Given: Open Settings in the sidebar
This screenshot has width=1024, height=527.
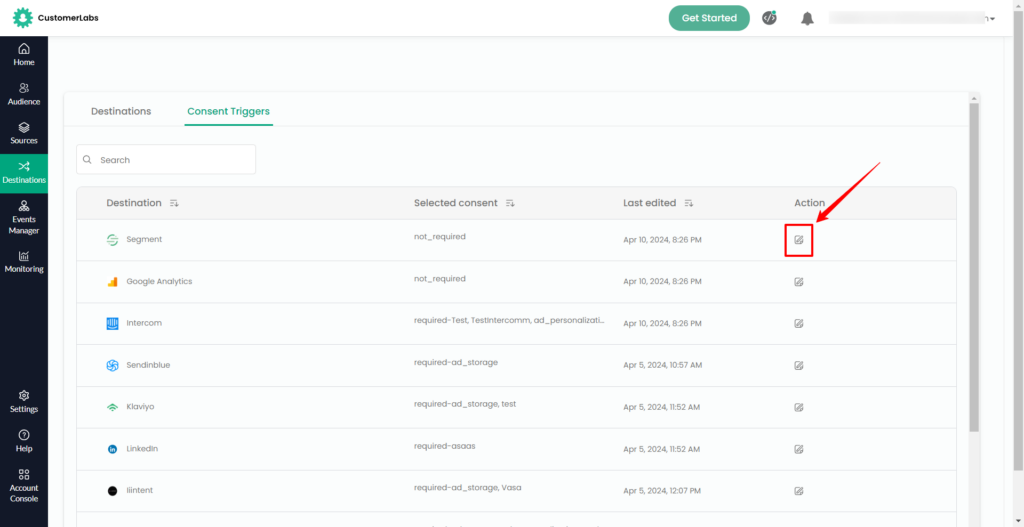Looking at the screenshot, I should coord(24,402).
